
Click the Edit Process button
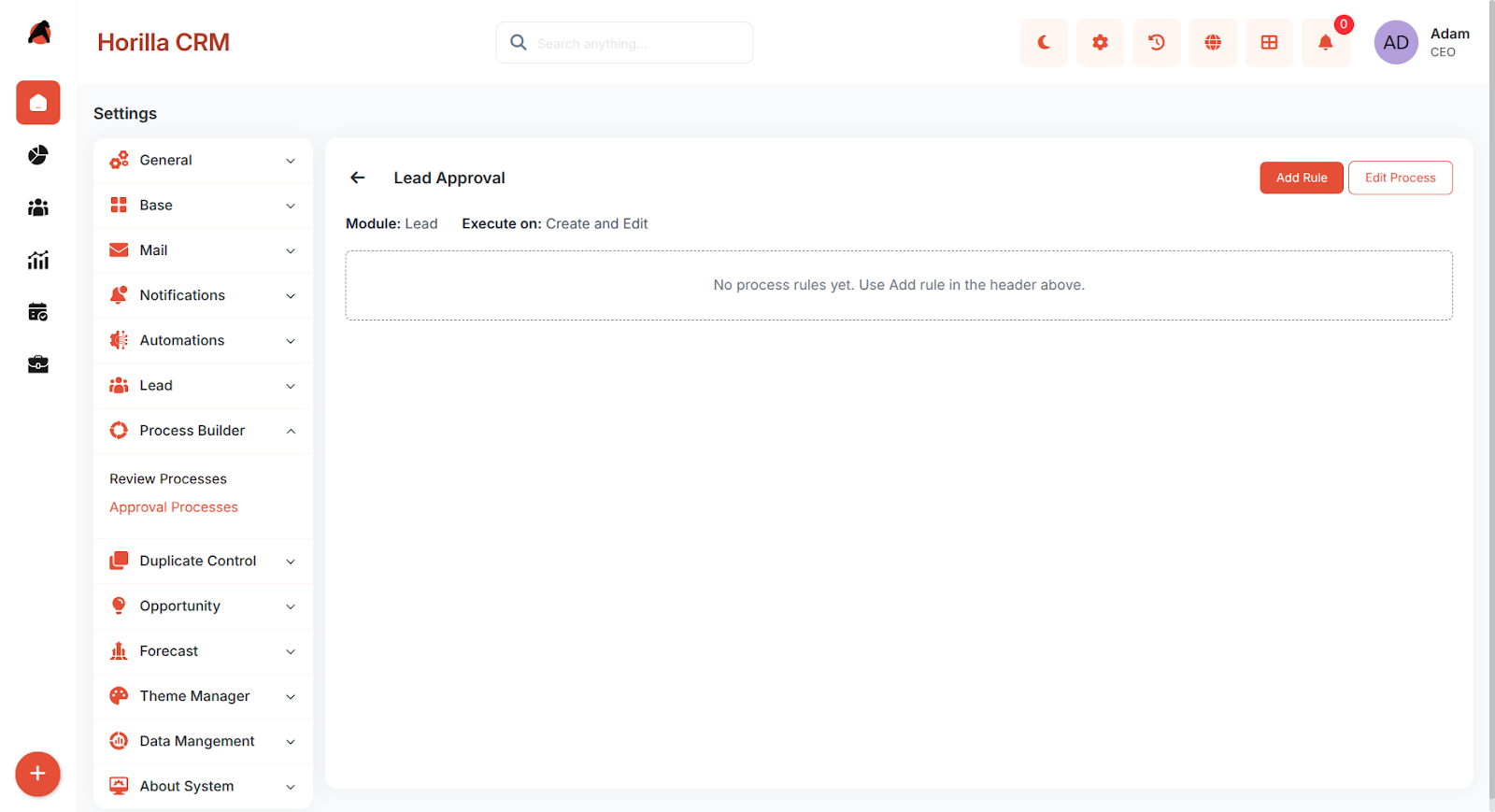(1400, 178)
